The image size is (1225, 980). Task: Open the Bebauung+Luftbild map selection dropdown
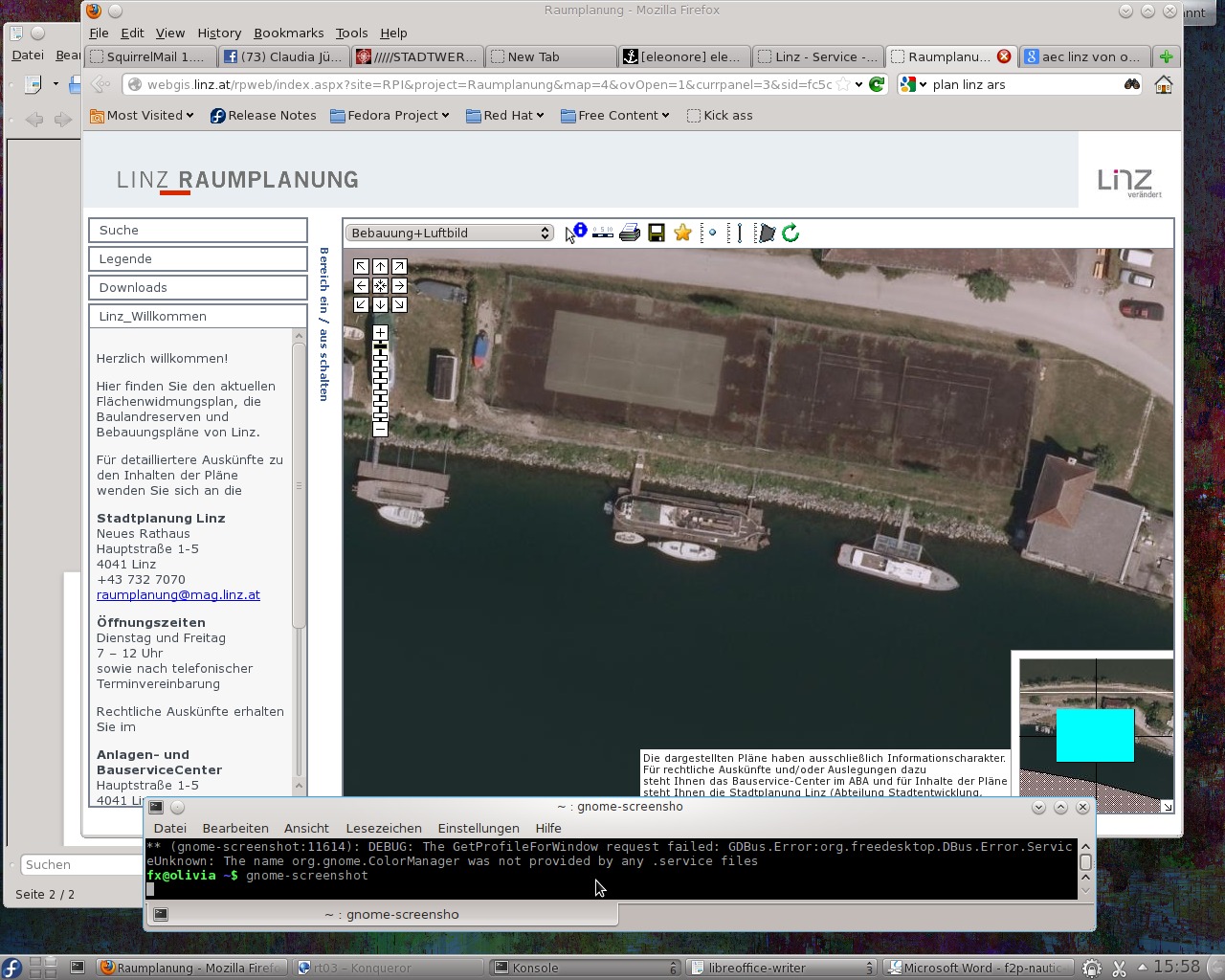pyautogui.click(x=449, y=233)
